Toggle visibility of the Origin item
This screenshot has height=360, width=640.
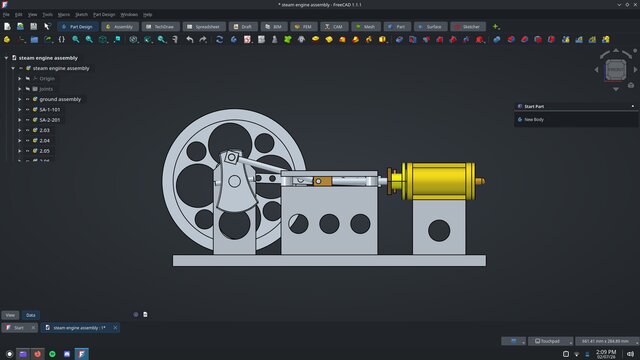click(27, 78)
